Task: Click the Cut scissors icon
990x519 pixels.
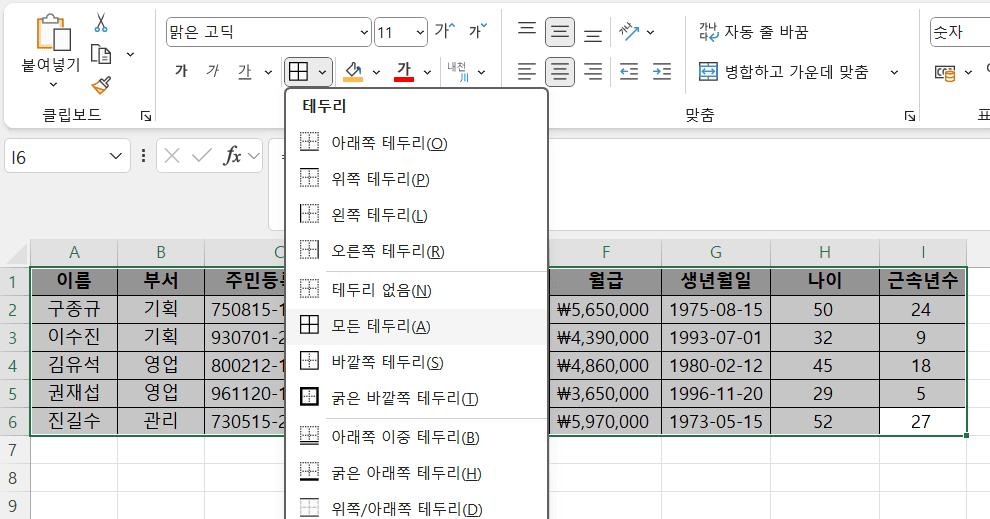Action: pyautogui.click(x=101, y=22)
